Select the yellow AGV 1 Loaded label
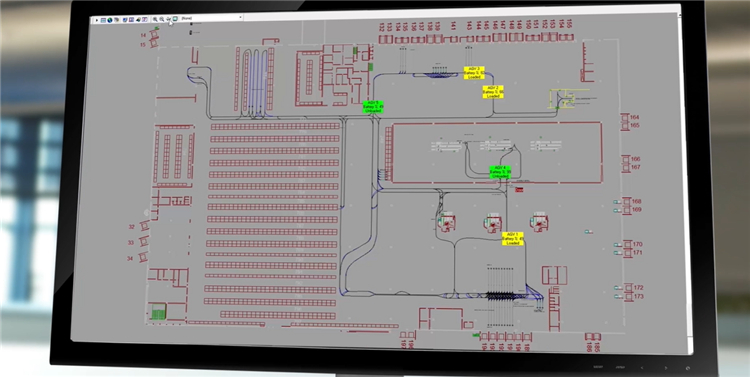The image size is (750, 377). click(512, 239)
